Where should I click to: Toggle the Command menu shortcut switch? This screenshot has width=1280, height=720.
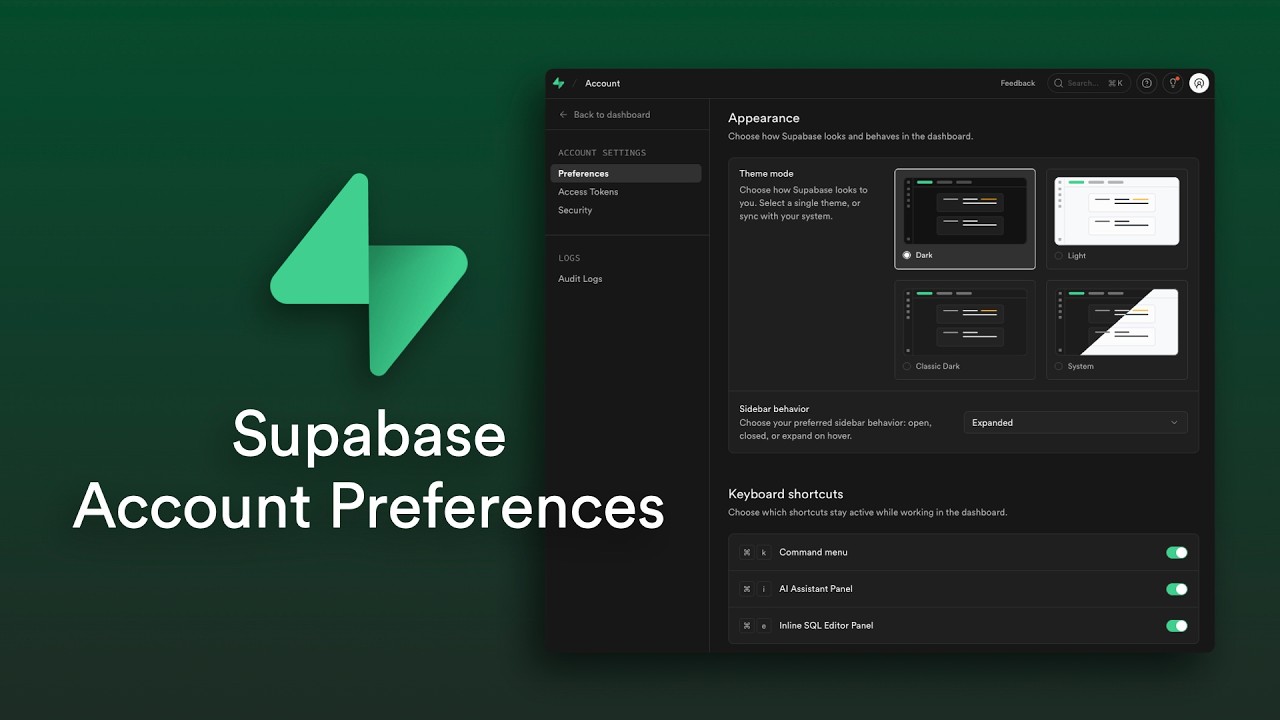click(1177, 552)
